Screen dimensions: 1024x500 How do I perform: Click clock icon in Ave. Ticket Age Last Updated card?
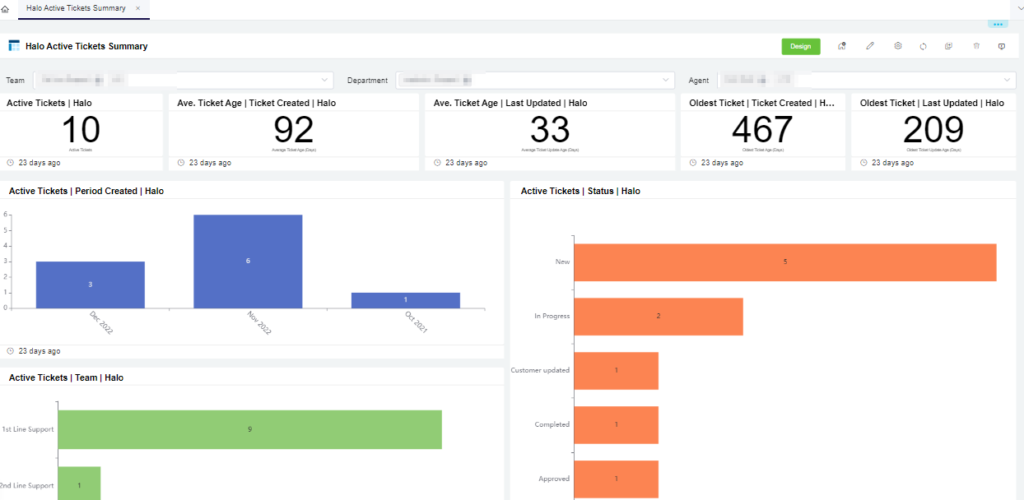click(x=437, y=163)
